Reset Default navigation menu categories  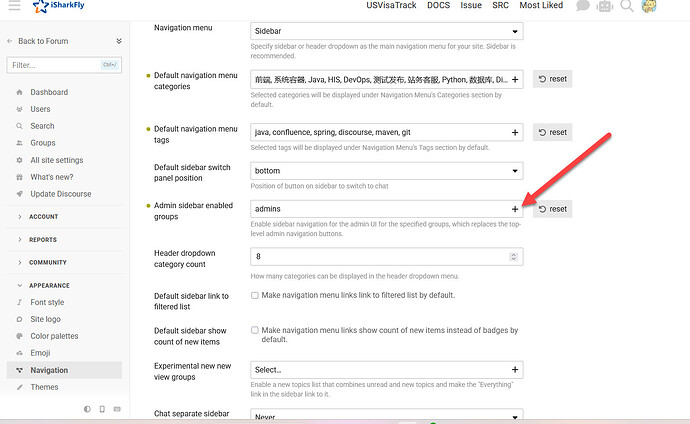tap(553, 79)
